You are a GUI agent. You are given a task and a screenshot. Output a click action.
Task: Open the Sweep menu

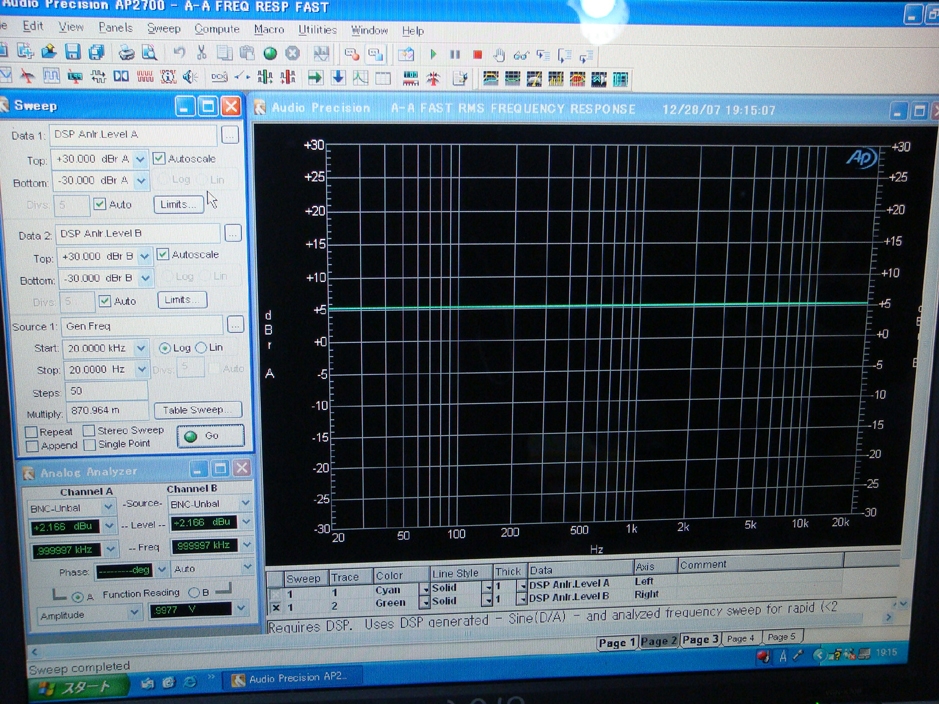pyautogui.click(x=163, y=28)
